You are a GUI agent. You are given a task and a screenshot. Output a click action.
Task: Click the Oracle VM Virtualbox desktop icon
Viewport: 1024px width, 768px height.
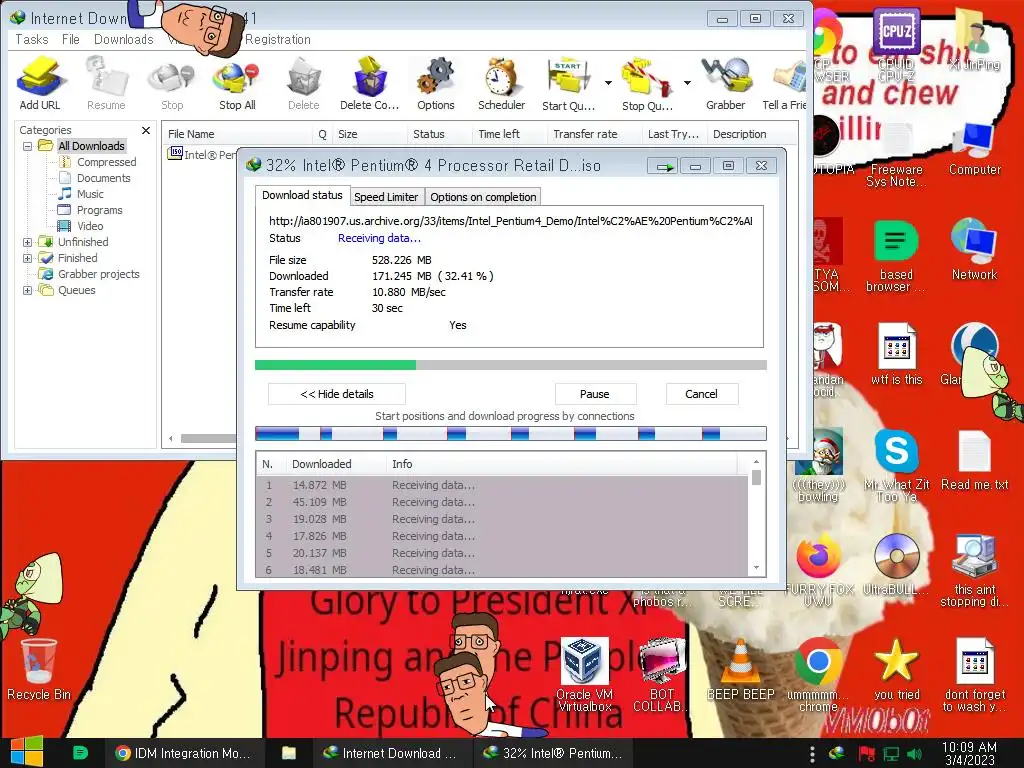[584, 675]
